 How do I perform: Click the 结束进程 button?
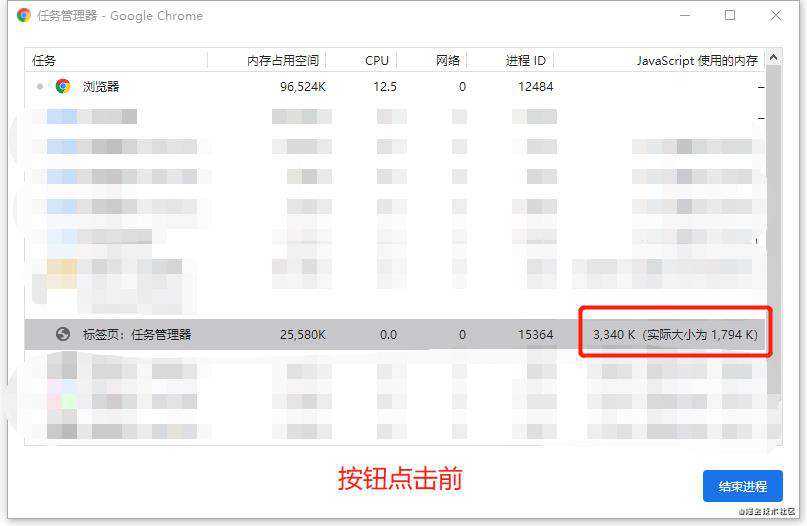[x=743, y=486]
